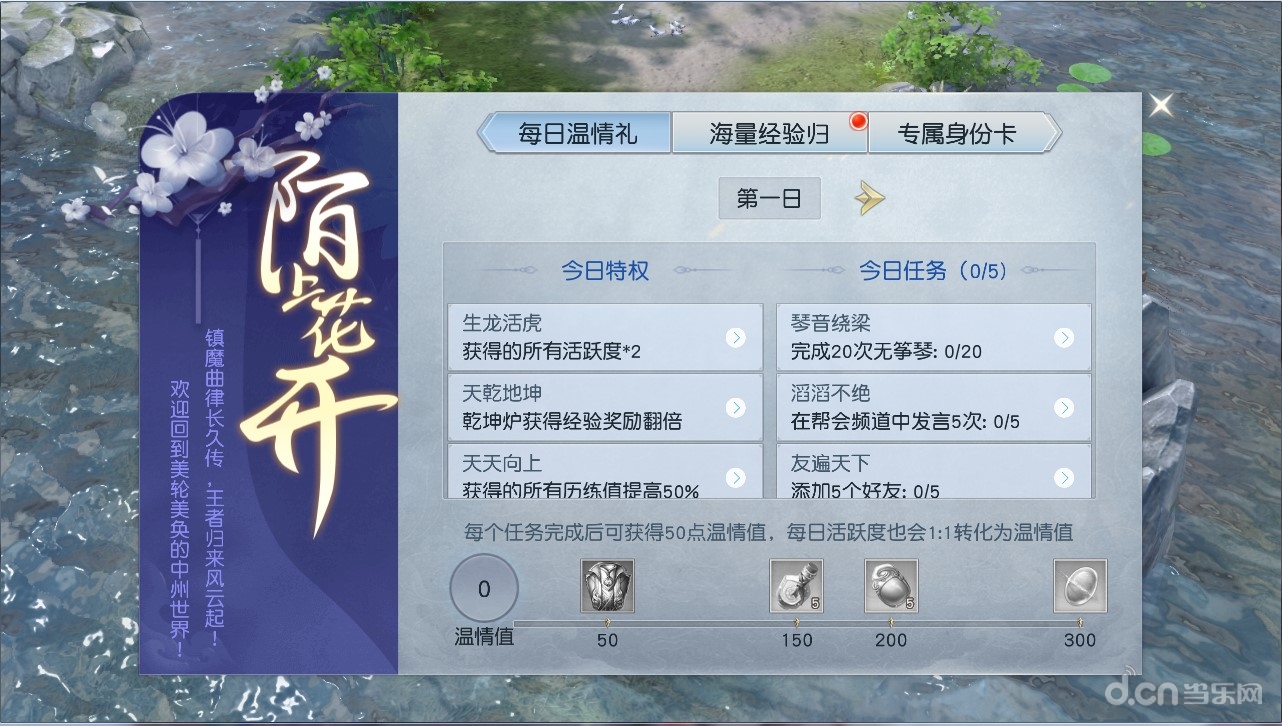Switch to 海量经验归 tab
This screenshot has width=1282, height=726.
click(x=769, y=133)
